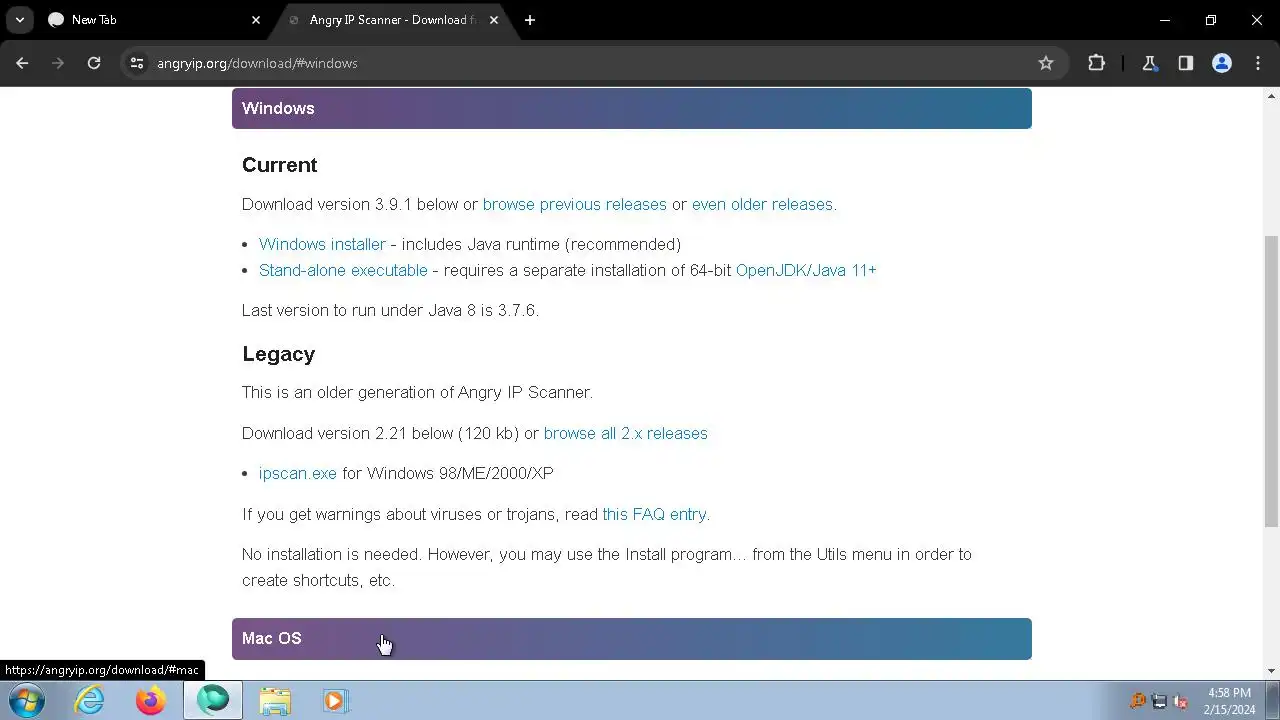
Task: Open the Windows Start menu
Action: tap(27, 701)
